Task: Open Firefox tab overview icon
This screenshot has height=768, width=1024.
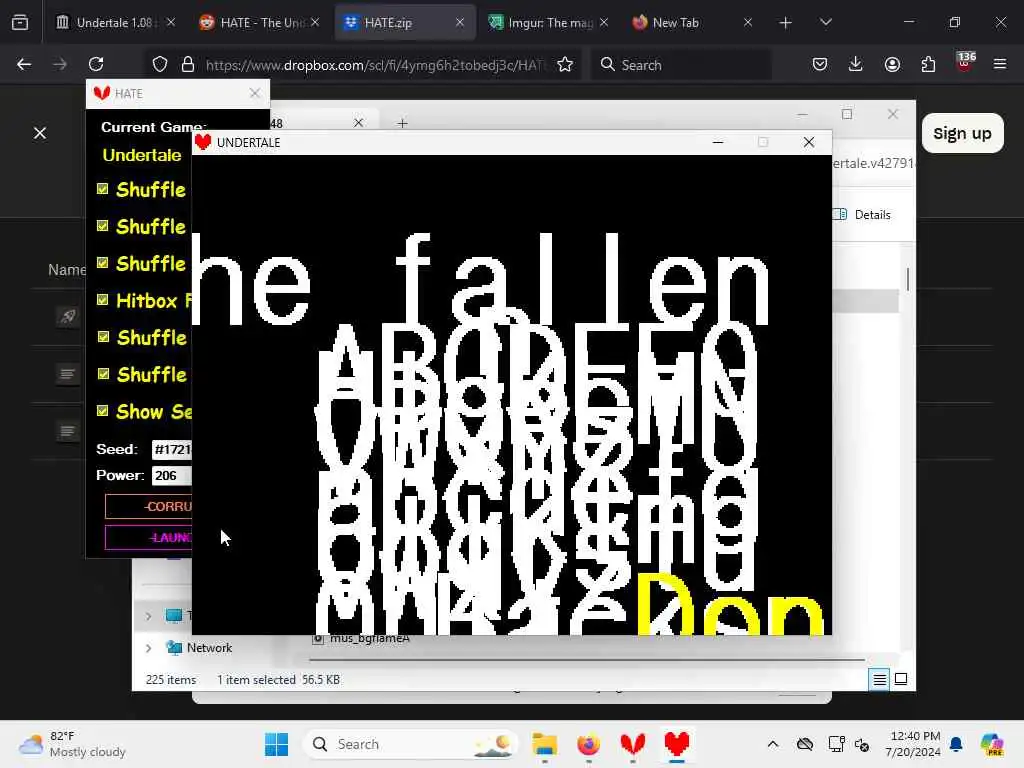Action: tap(20, 22)
